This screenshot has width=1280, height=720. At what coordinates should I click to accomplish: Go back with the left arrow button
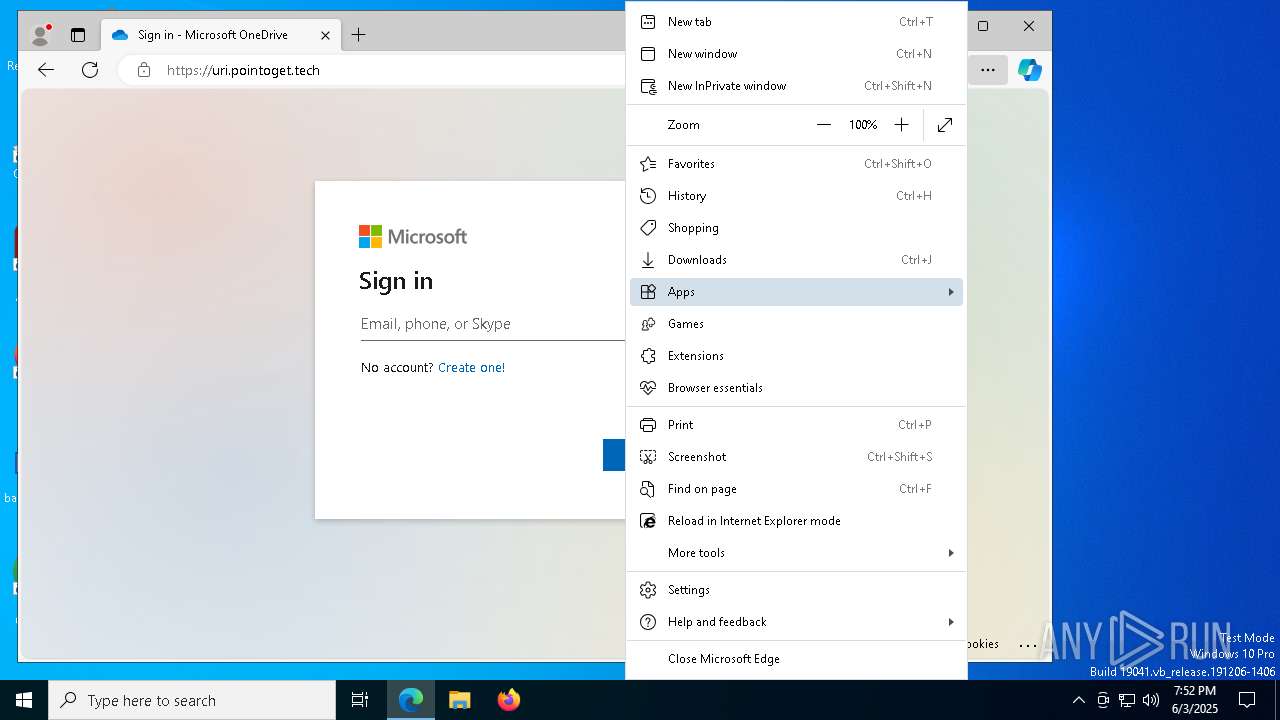[46, 70]
